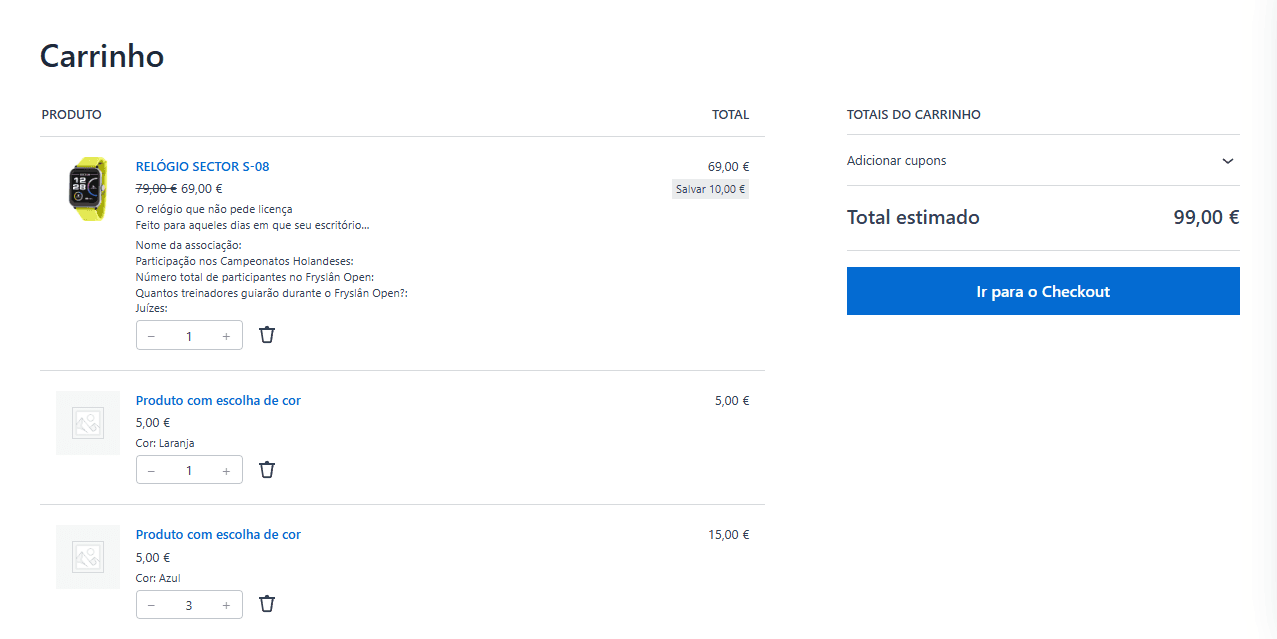This screenshot has height=639, width=1277.
Task: Open the coupon chevron dropdown
Action: point(1228,160)
